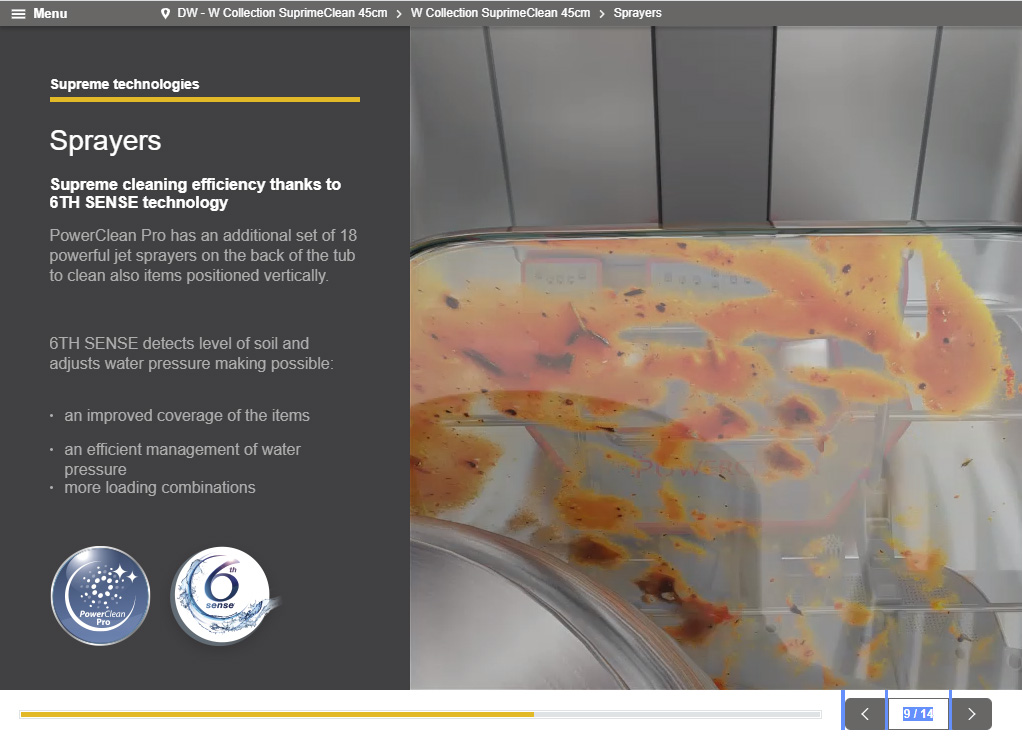Click the 6th Sense logo badge
Screen dimensions: 1022x739
coord(220,596)
